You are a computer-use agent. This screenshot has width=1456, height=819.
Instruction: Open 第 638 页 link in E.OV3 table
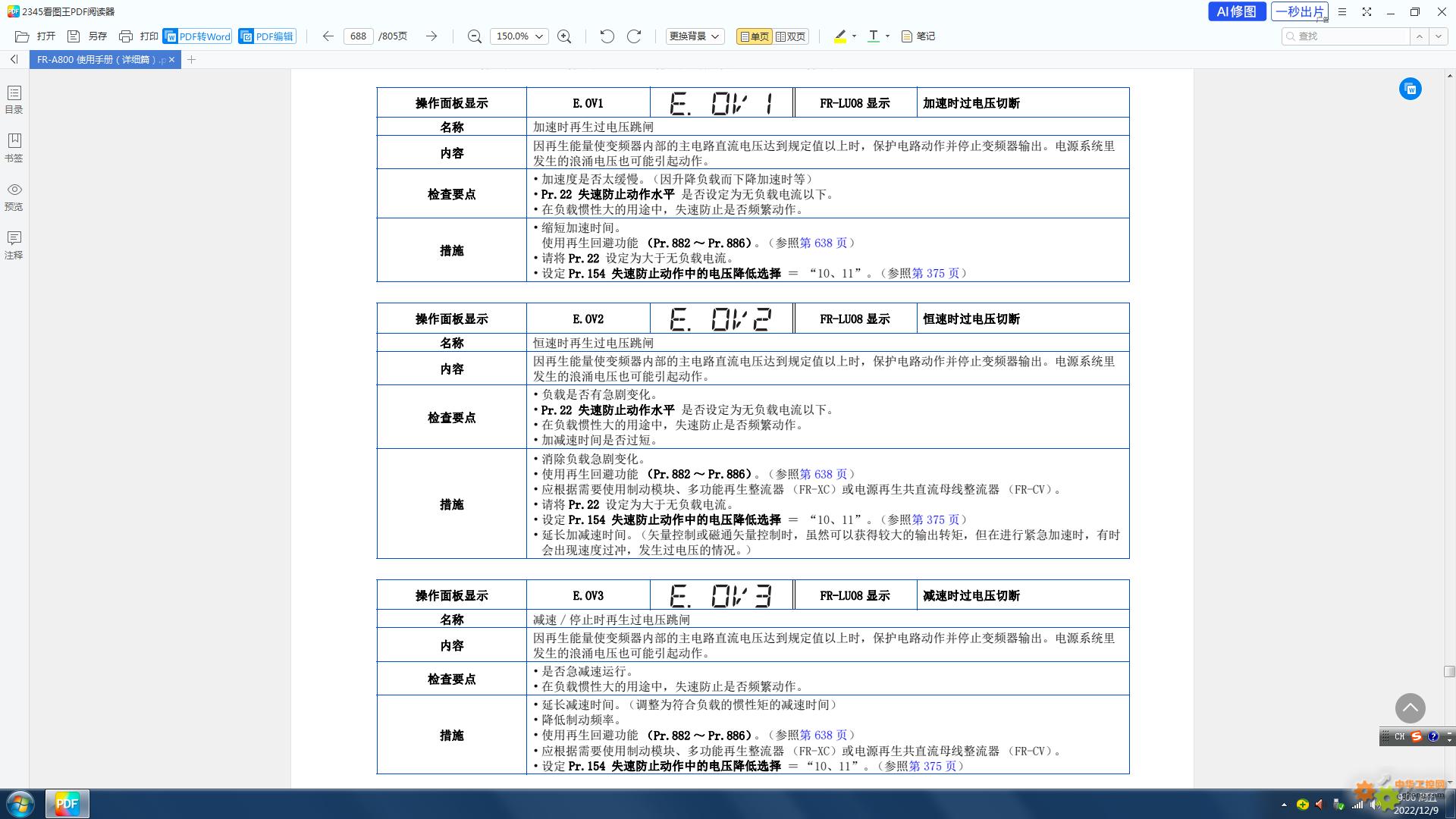pos(823,736)
